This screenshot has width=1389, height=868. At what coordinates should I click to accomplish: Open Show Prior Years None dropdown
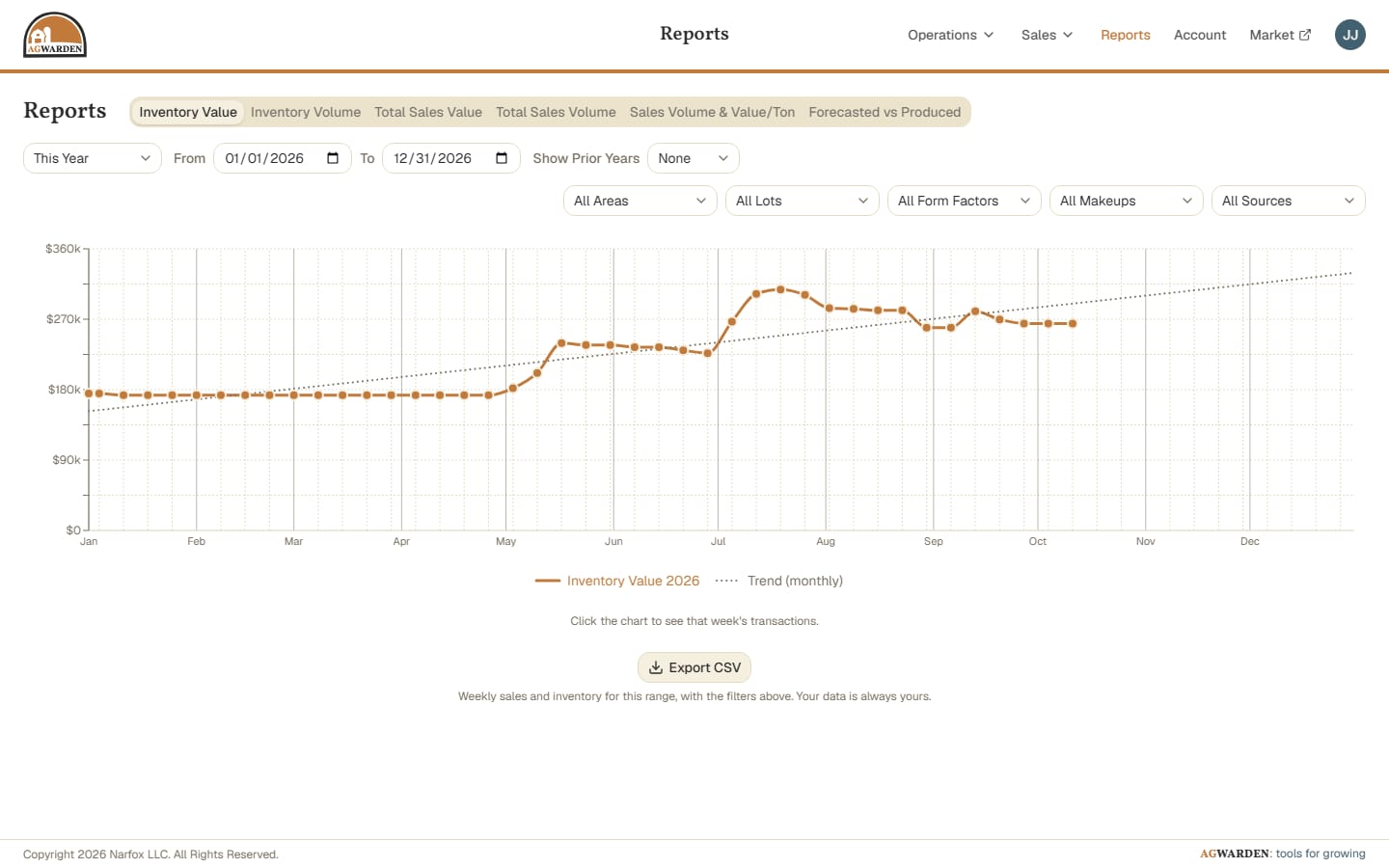tap(694, 158)
